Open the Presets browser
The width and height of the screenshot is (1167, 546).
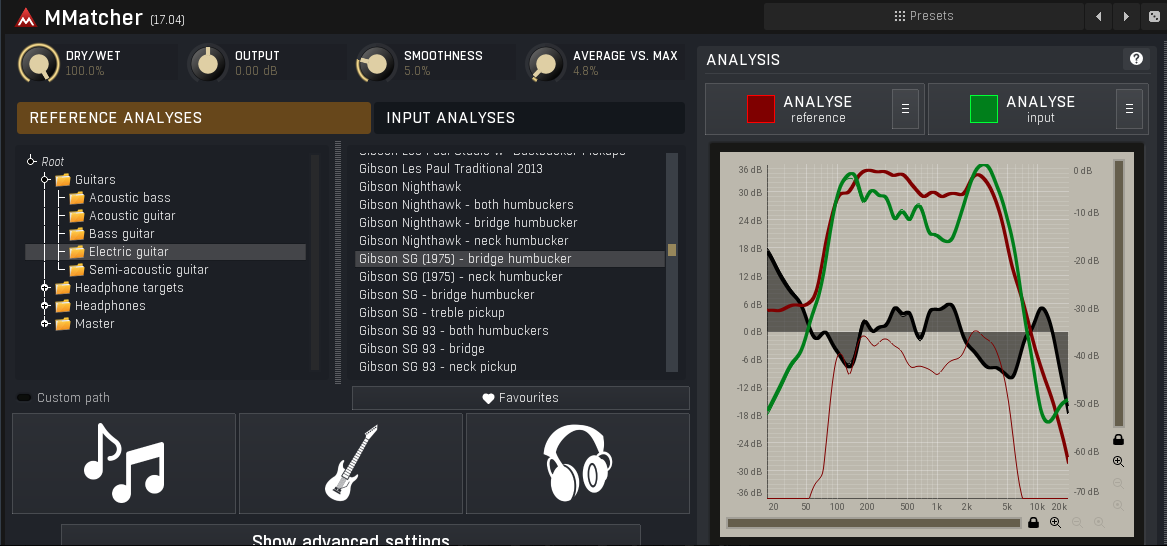coord(924,16)
